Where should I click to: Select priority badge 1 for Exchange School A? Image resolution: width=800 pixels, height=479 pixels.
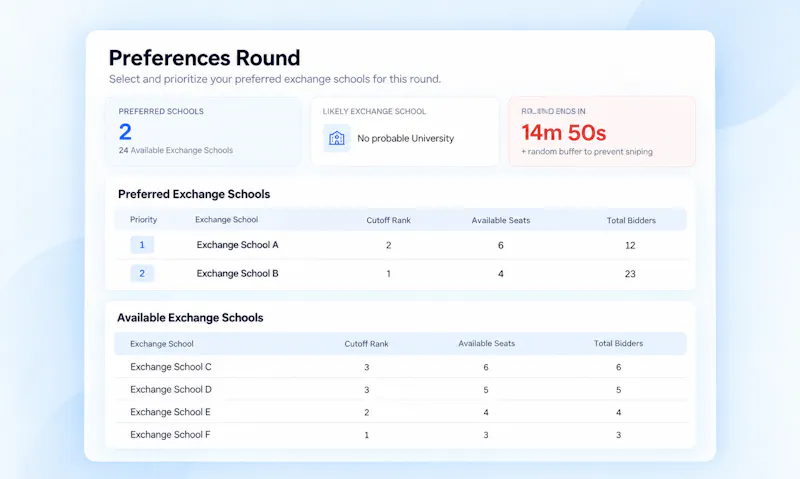click(142, 245)
